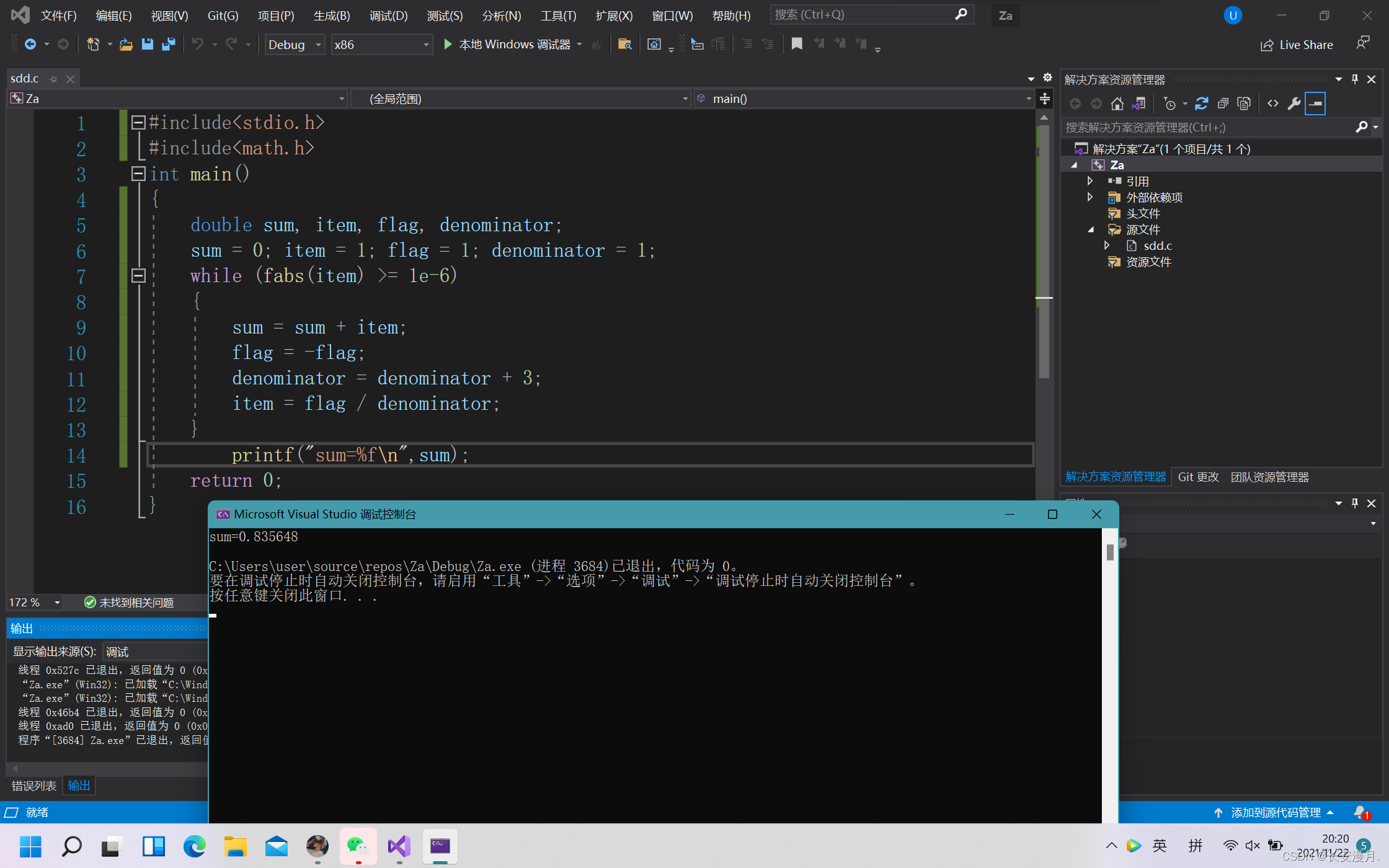The width and height of the screenshot is (1389, 868).
Task: Open the 调试(D) menu
Action: (388, 15)
